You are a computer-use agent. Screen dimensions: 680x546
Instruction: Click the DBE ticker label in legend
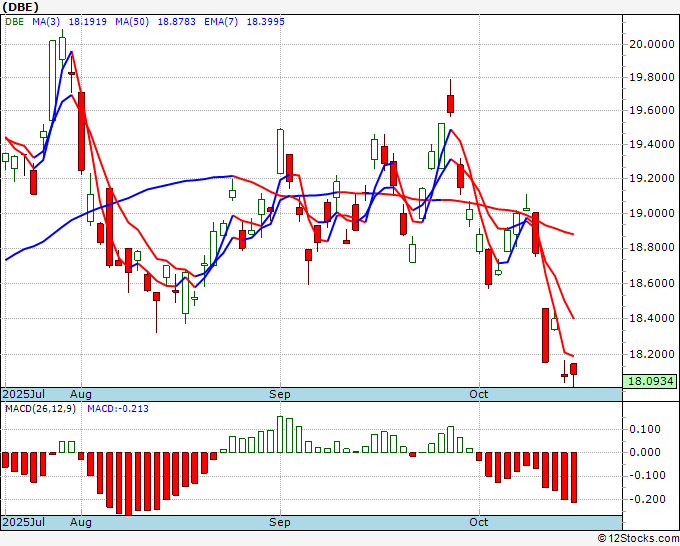click(x=14, y=22)
